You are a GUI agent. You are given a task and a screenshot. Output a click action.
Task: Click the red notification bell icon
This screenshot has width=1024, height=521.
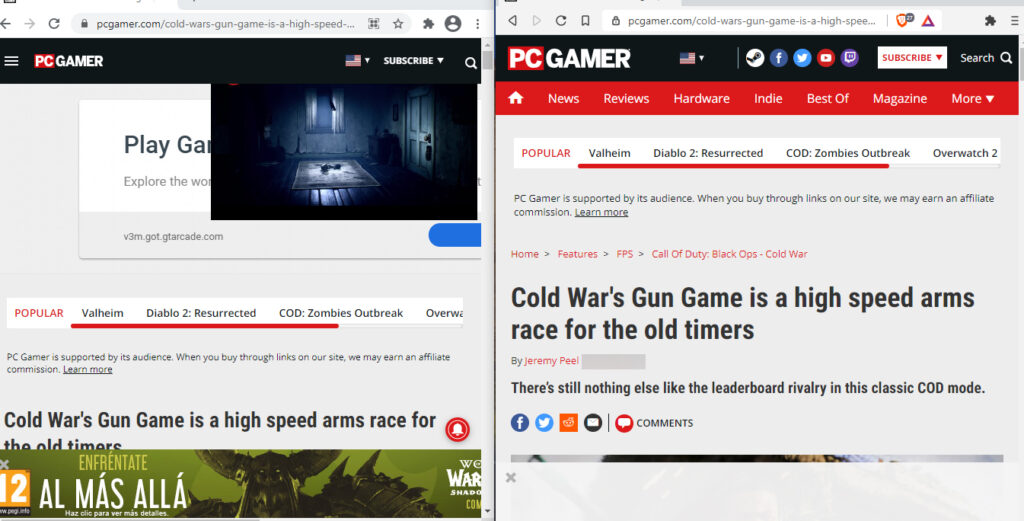(x=456, y=430)
